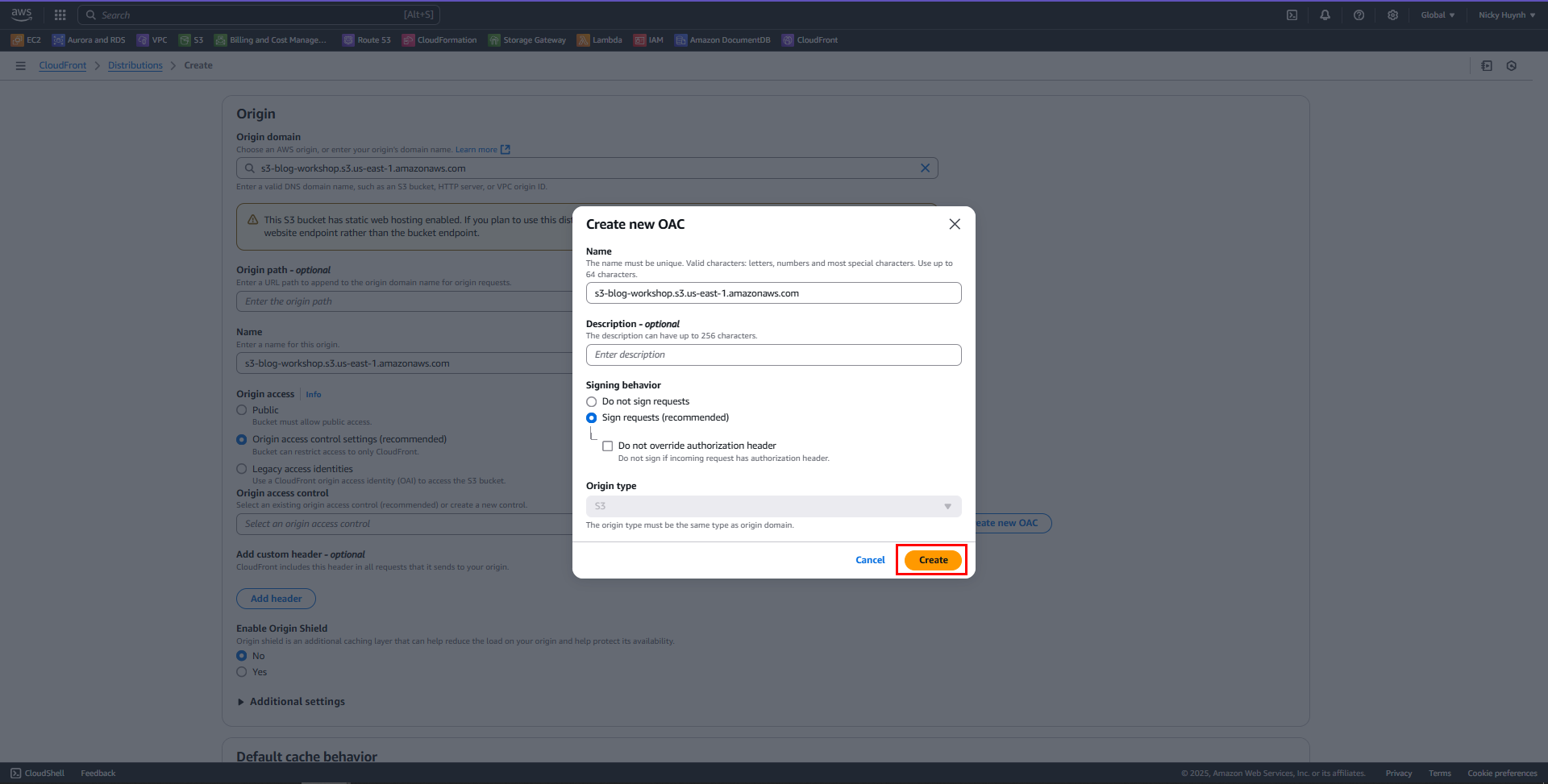This screenshot has height=784, width=1548.
Task: Click the Origin domain input field
Action: click(x=587, y=168)
